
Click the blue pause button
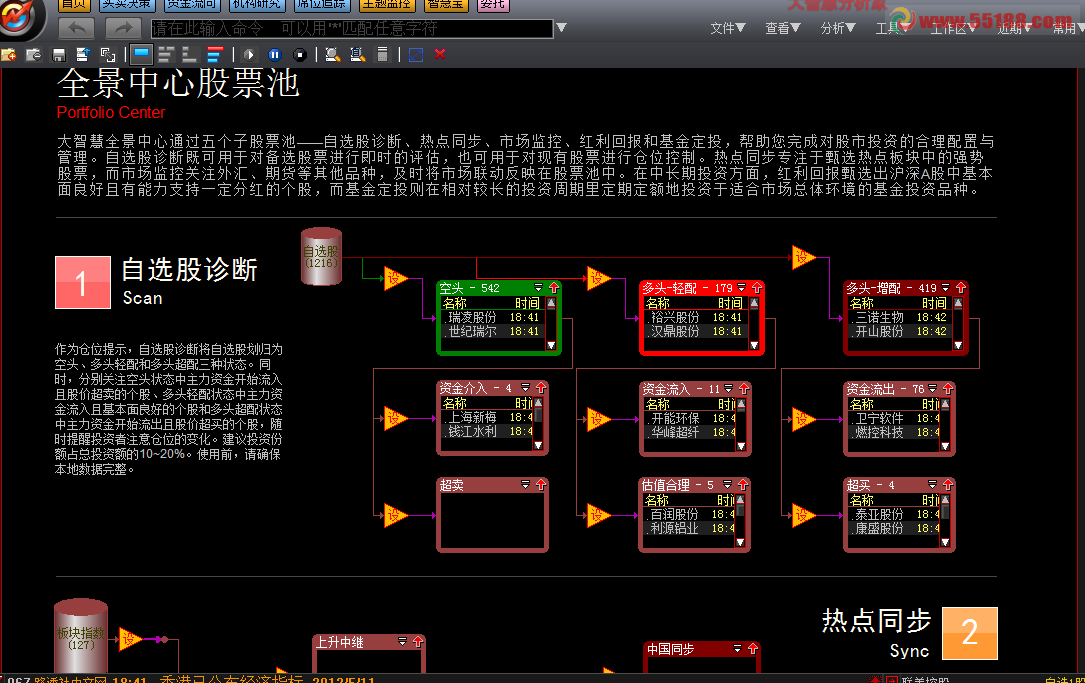click(275, 55)
